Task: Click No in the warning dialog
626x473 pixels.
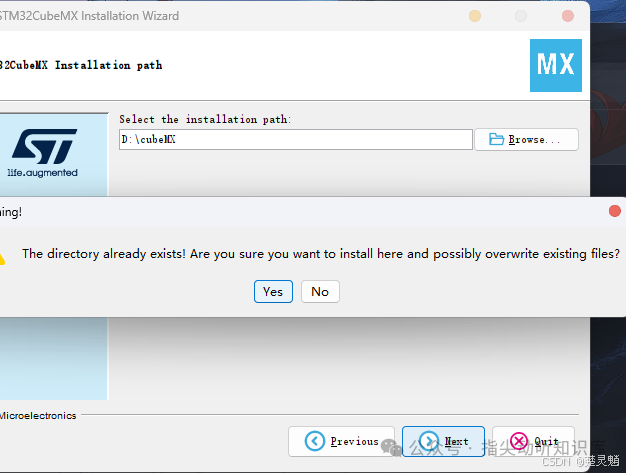Action: click(320, 291)
